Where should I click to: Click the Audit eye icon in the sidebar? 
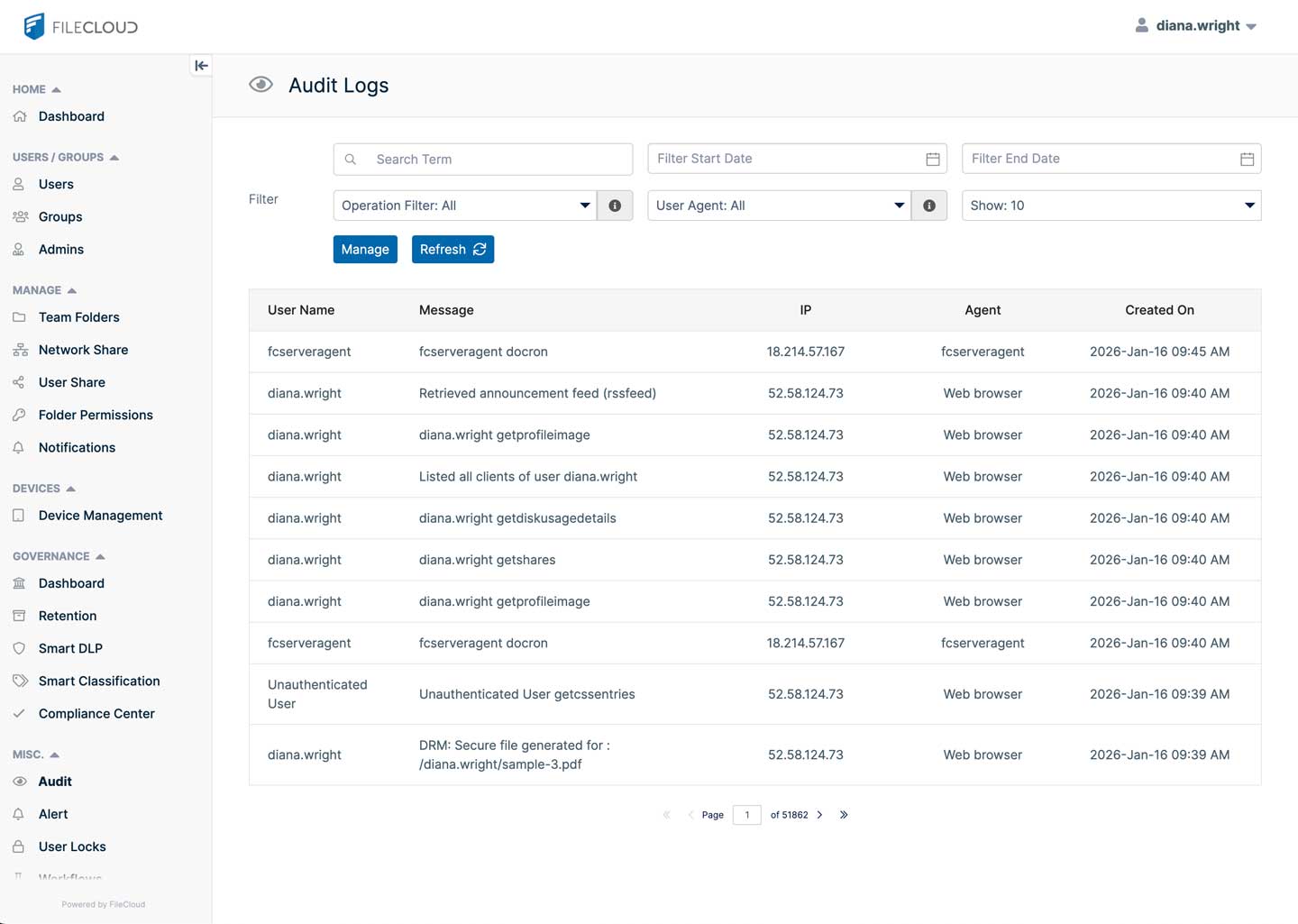click(19, 782)
